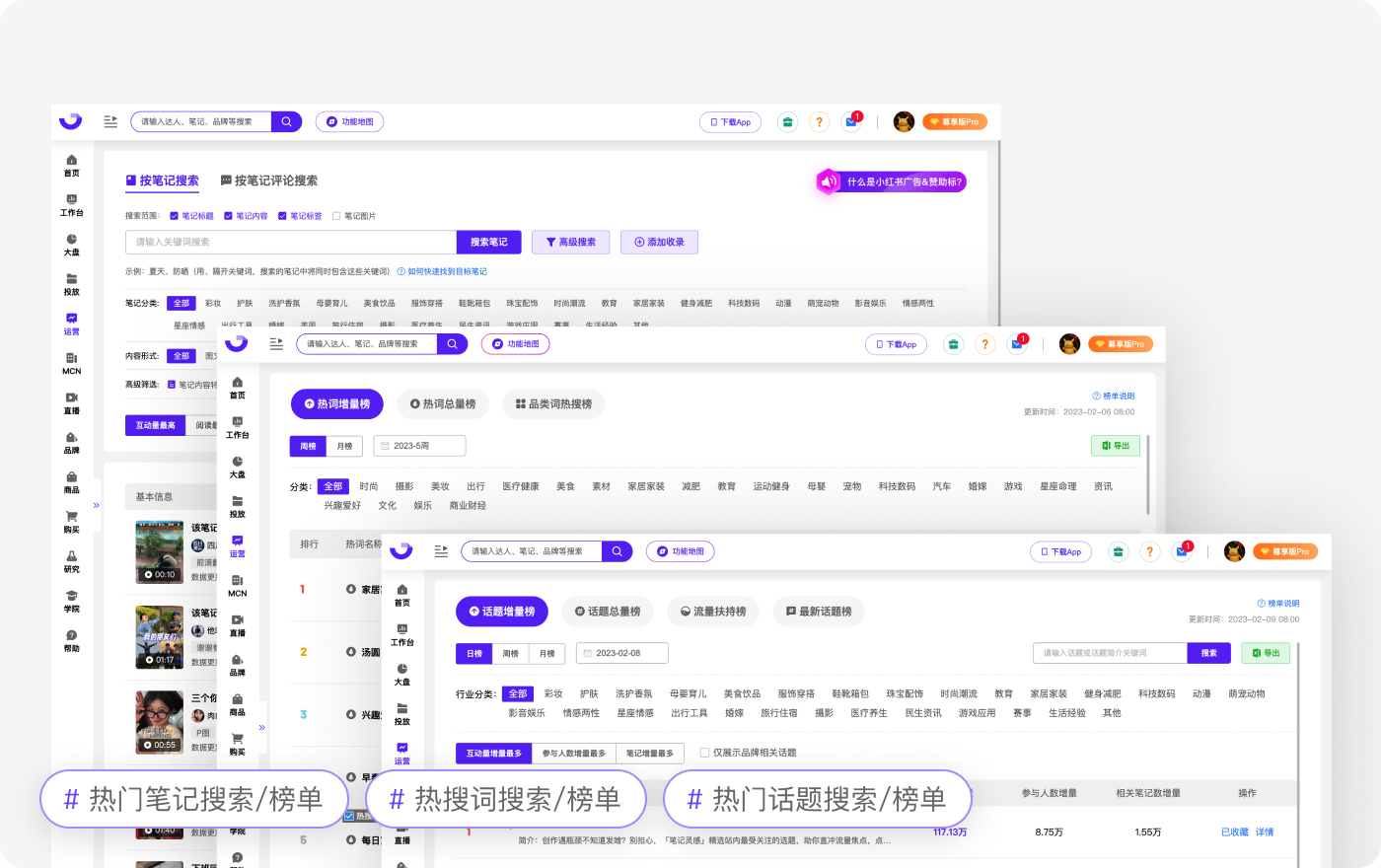Click the green toolbox icon in the note search window
Viewport: 1381px width, 868px height.
[787, 122]
